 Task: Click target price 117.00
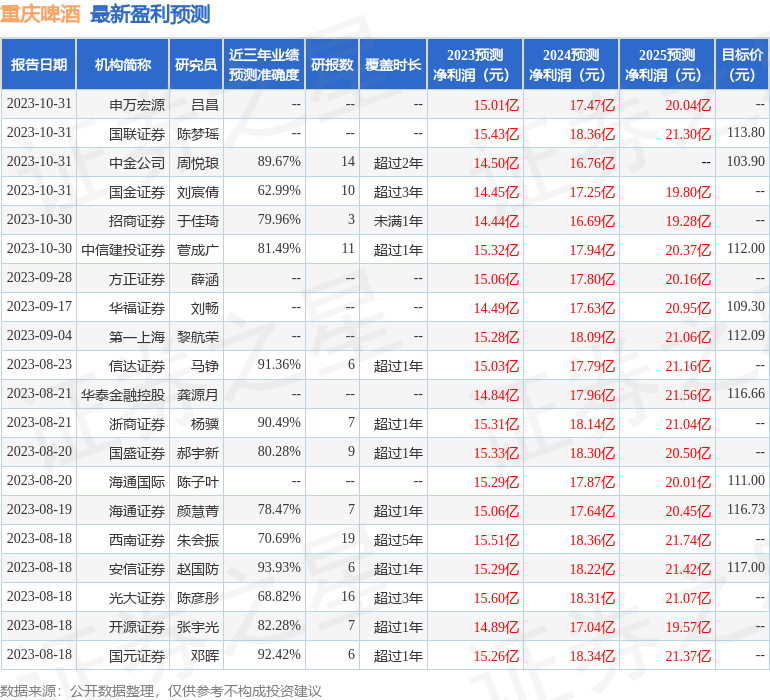(x=746, y=567)
